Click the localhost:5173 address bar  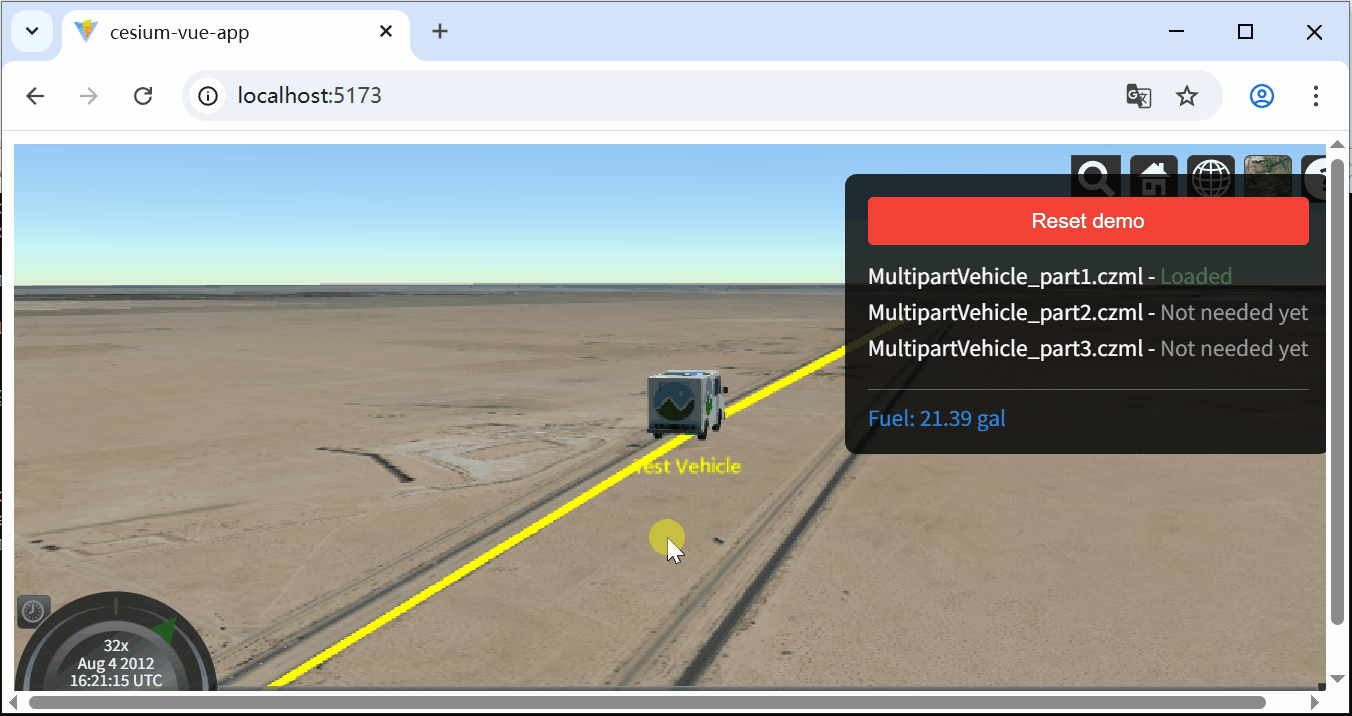[x=702, y=96]
